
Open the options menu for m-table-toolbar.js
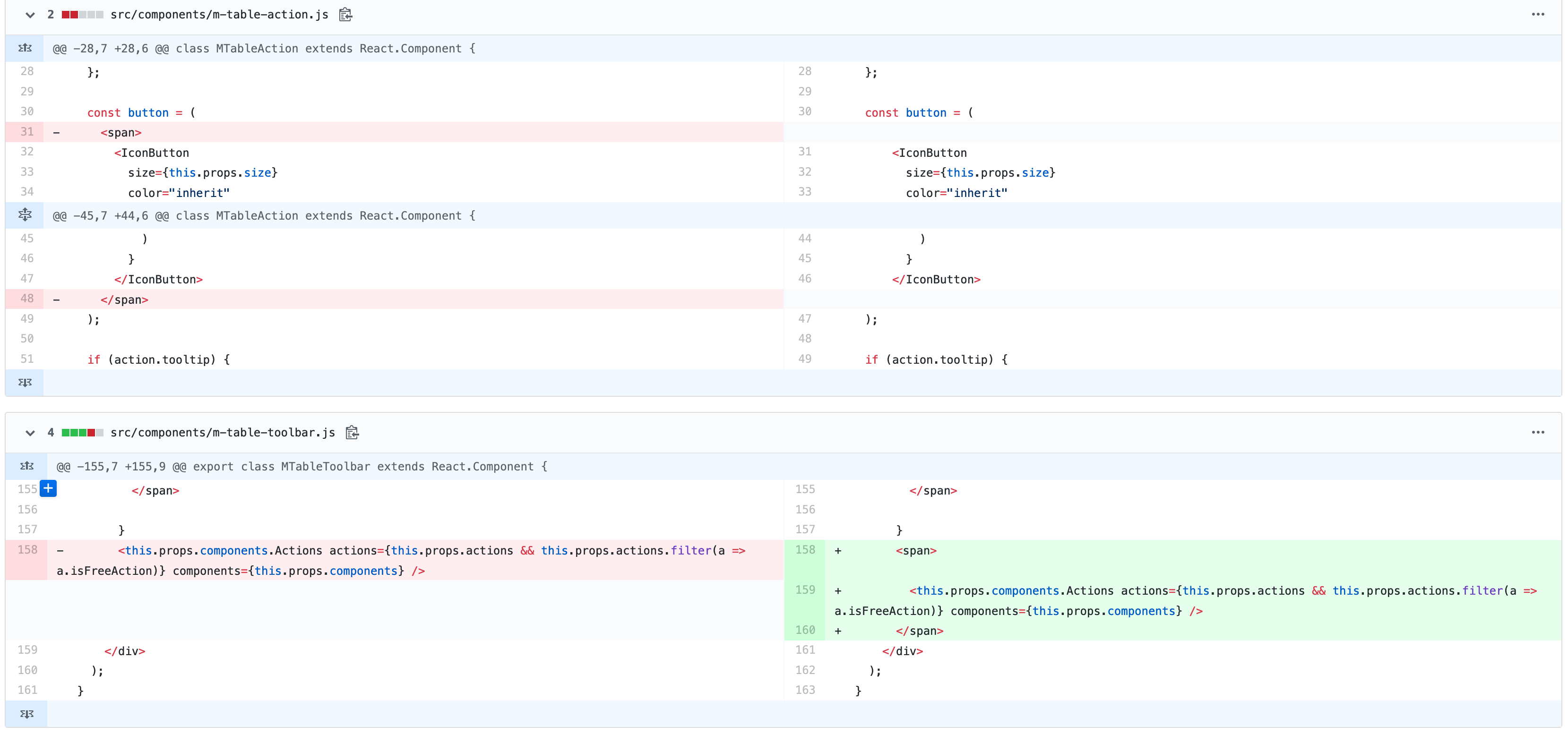tap(1539, 432)
